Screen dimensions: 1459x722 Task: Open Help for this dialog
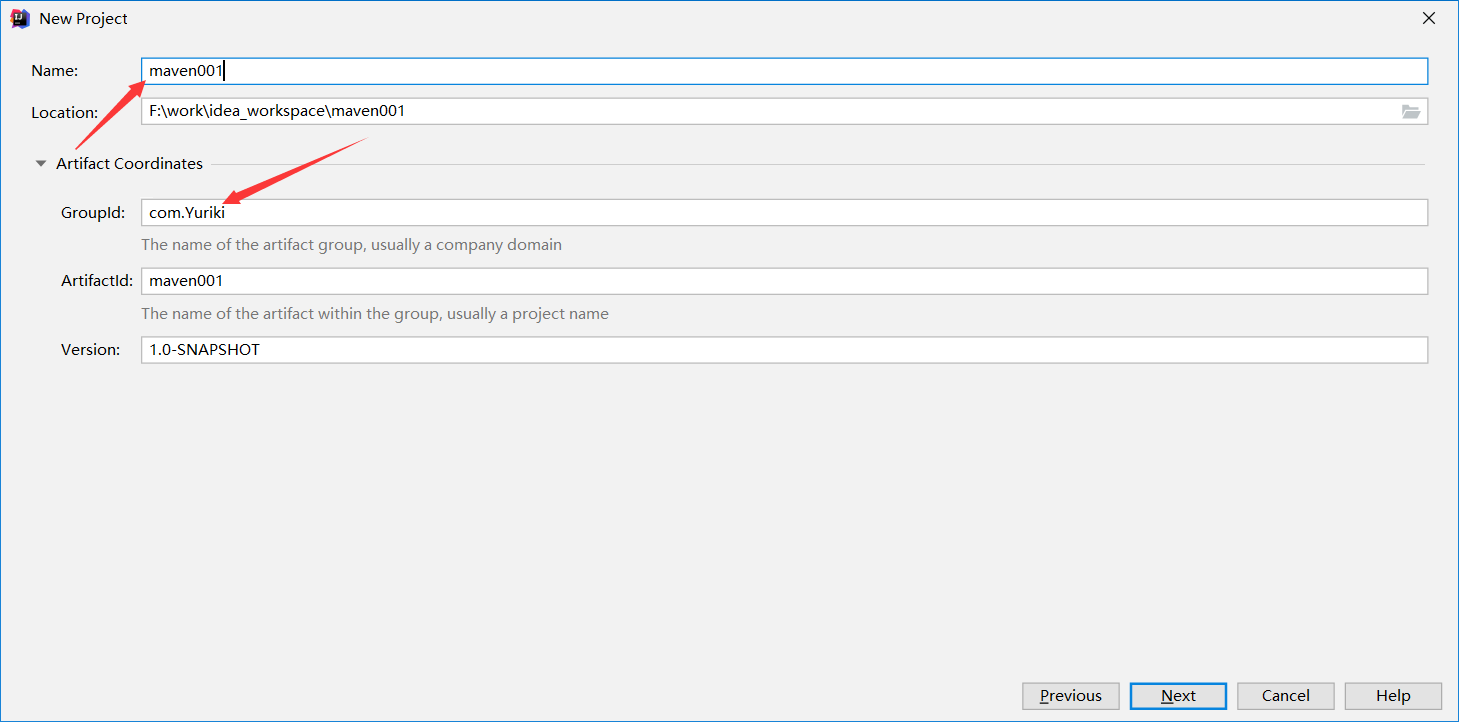(x=1392, y=696)
